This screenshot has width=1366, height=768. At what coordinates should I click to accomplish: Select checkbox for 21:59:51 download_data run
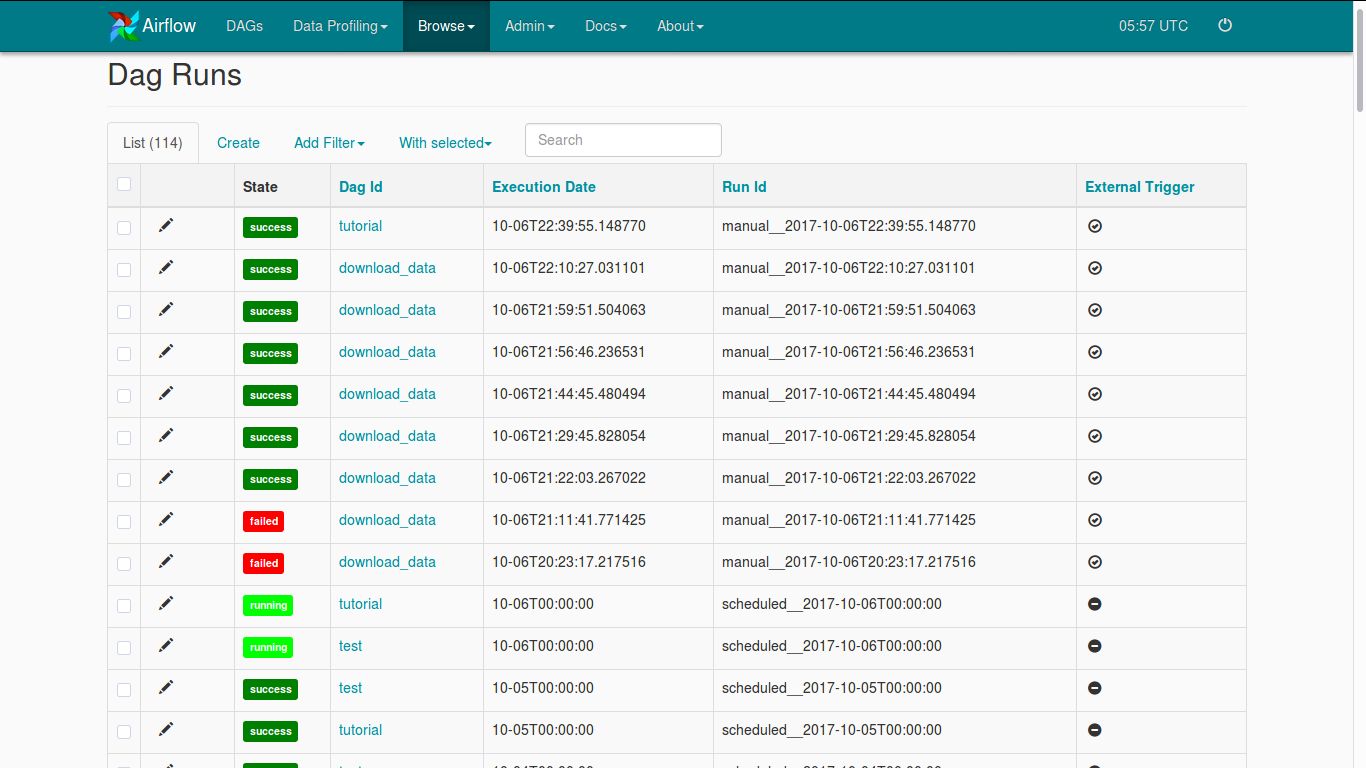pyautogui.click(x=124, y=312)
